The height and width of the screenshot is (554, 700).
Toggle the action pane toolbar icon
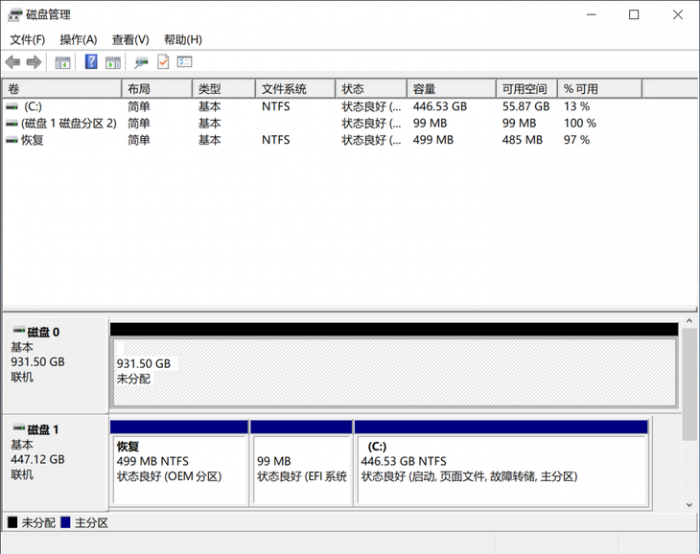[113, 62]
